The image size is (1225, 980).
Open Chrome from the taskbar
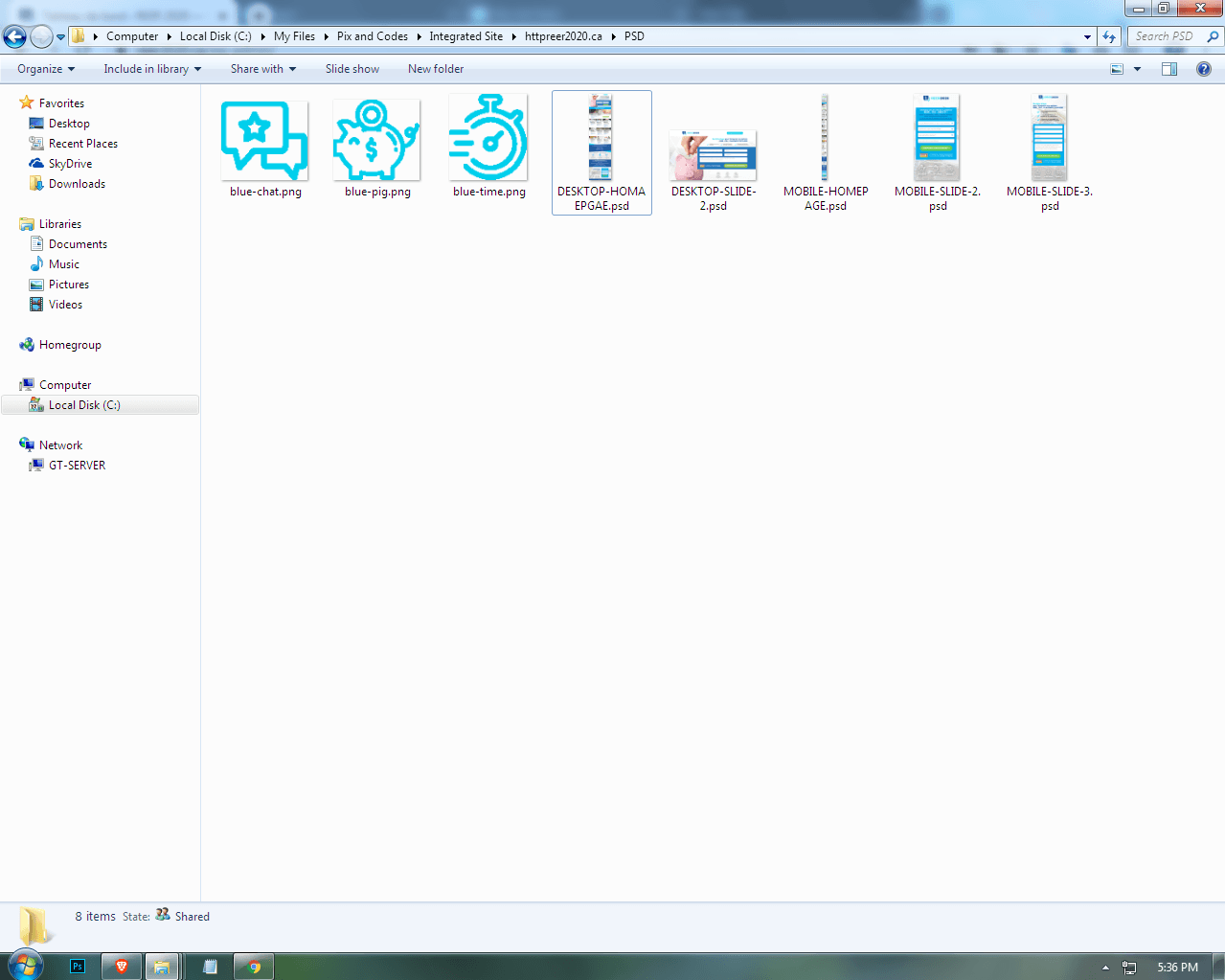(254, 967)
